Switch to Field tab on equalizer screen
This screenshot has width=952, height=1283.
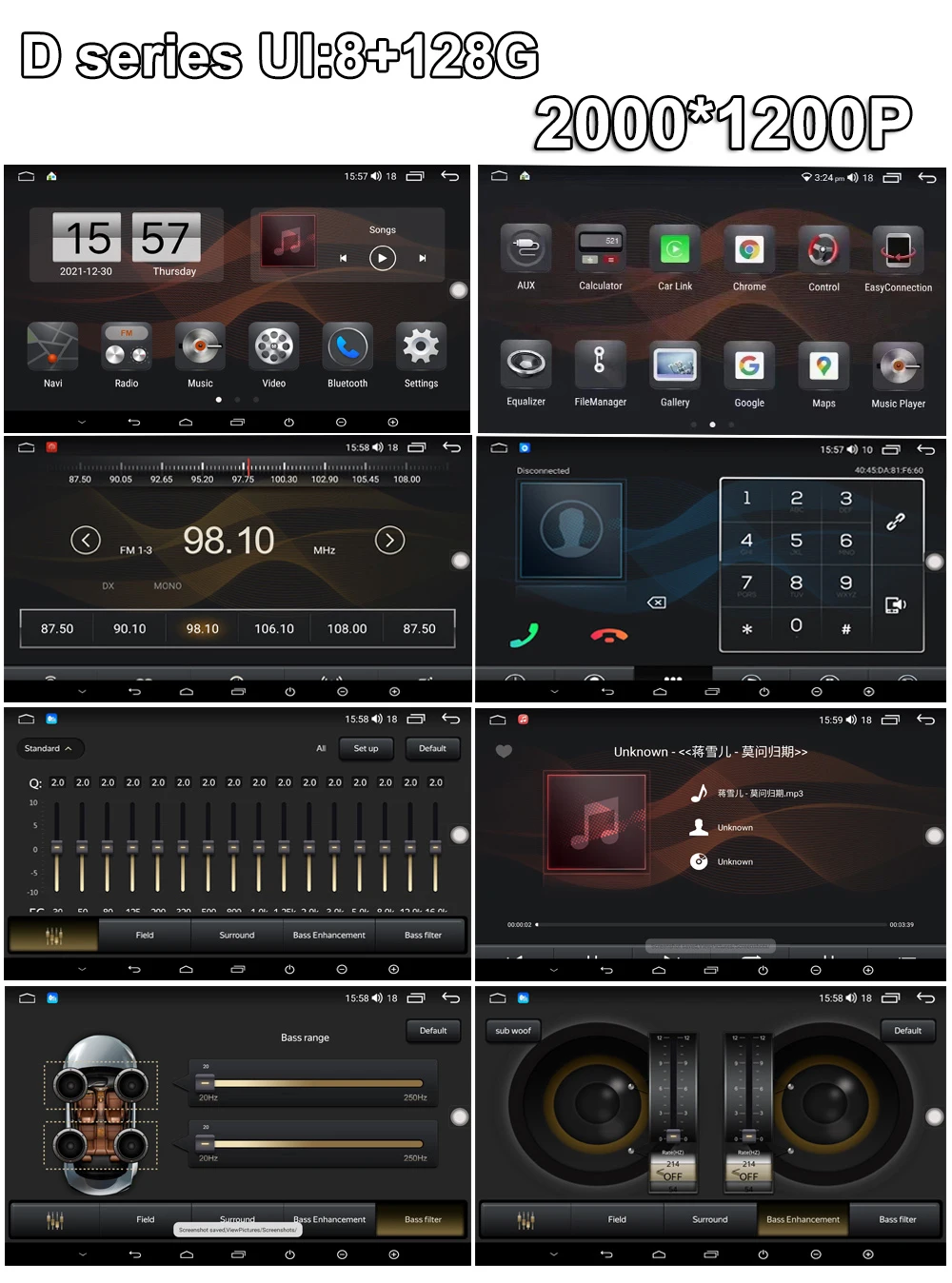[x=145, y=935]
